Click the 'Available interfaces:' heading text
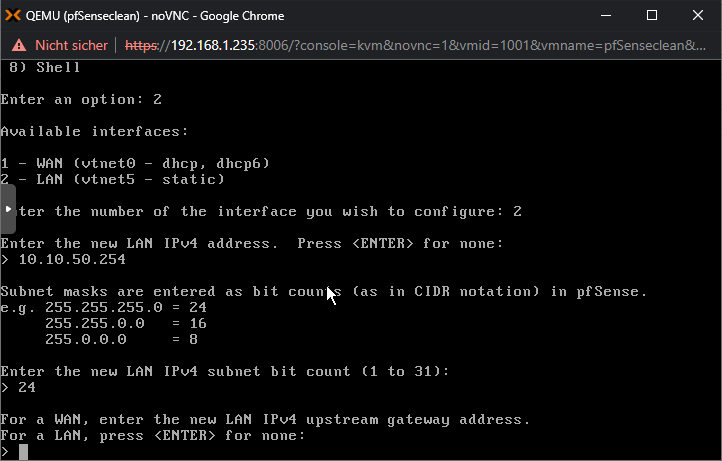This screenshot has height=461, width=722. pos(94,132)
